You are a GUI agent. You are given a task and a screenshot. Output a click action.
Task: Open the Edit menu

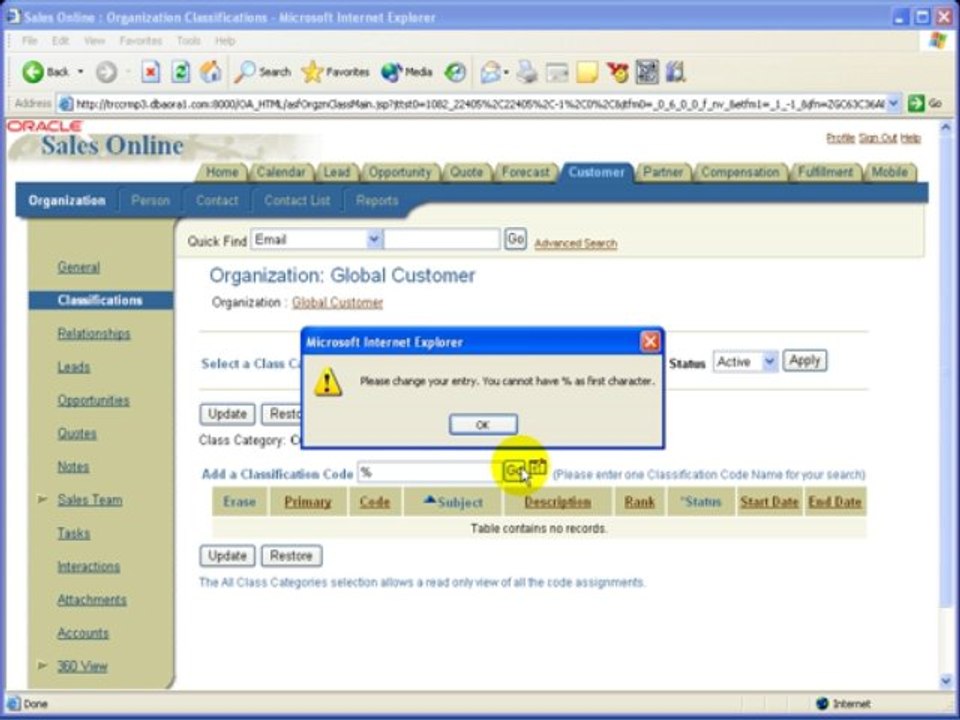tap(60, 41)
